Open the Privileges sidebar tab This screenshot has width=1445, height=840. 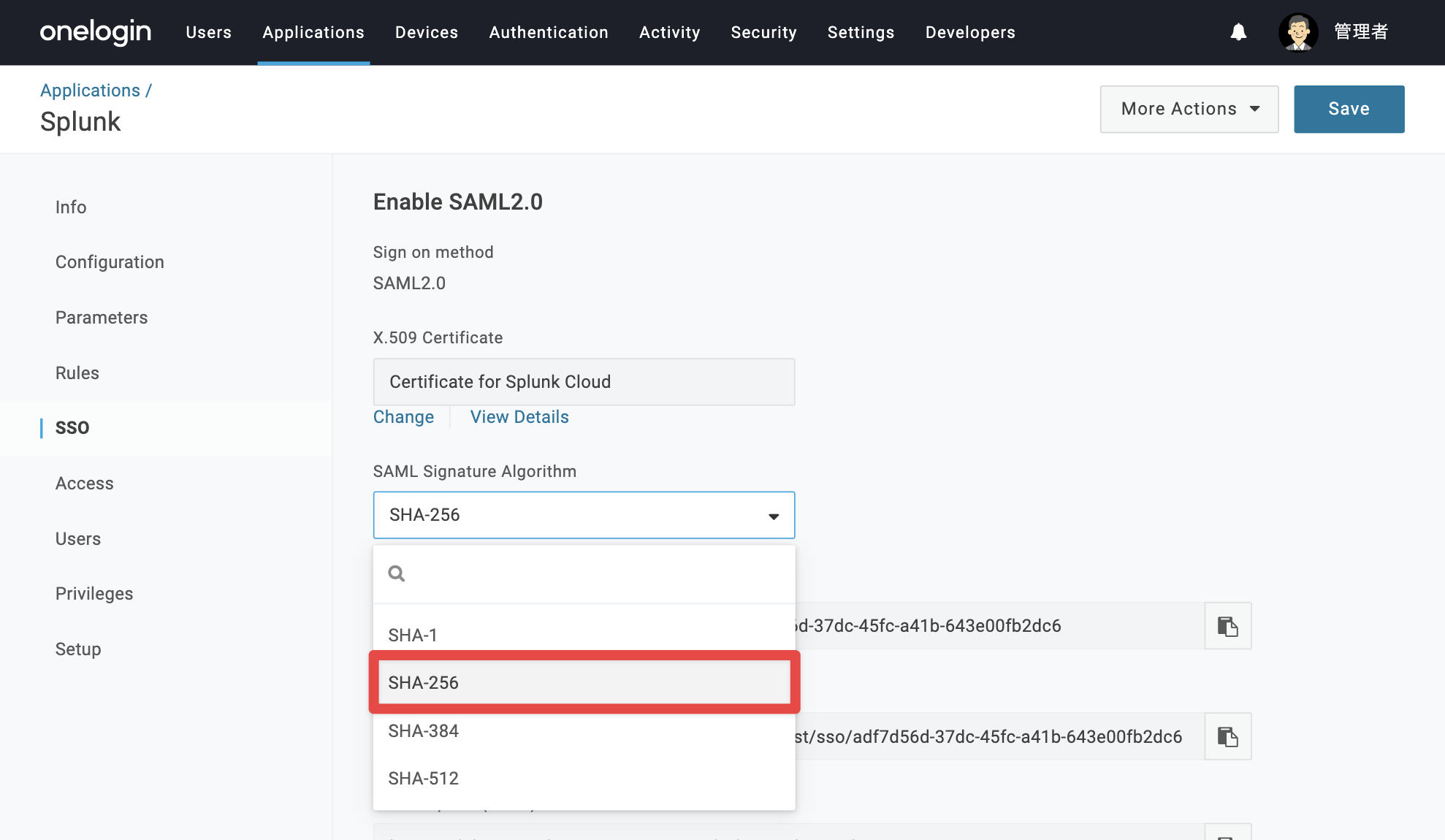coord(94,594)
